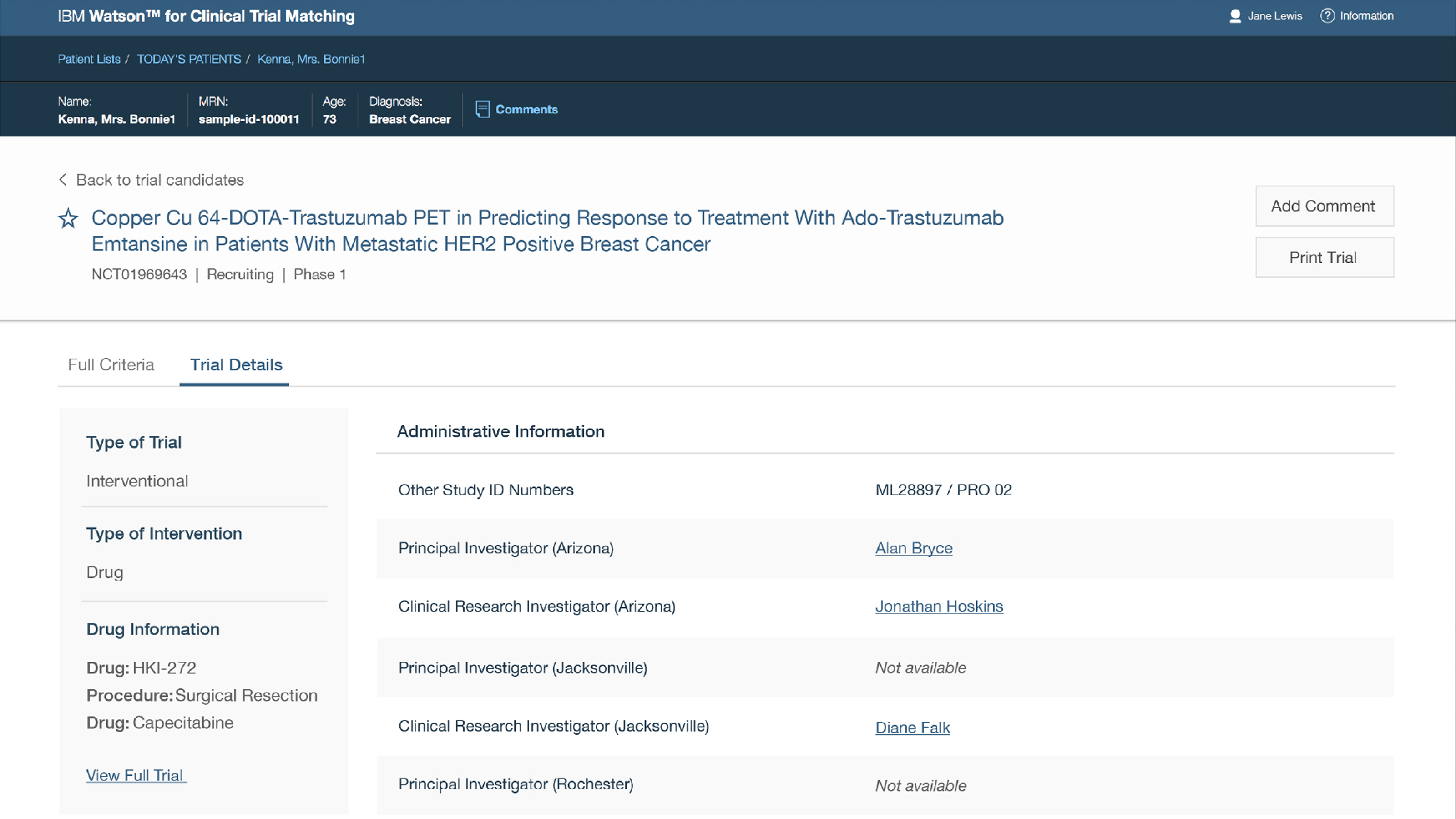Viewport: 1456px width, 819px height.
Task: Open the Diane Falk investigator link
Action: 912,728
